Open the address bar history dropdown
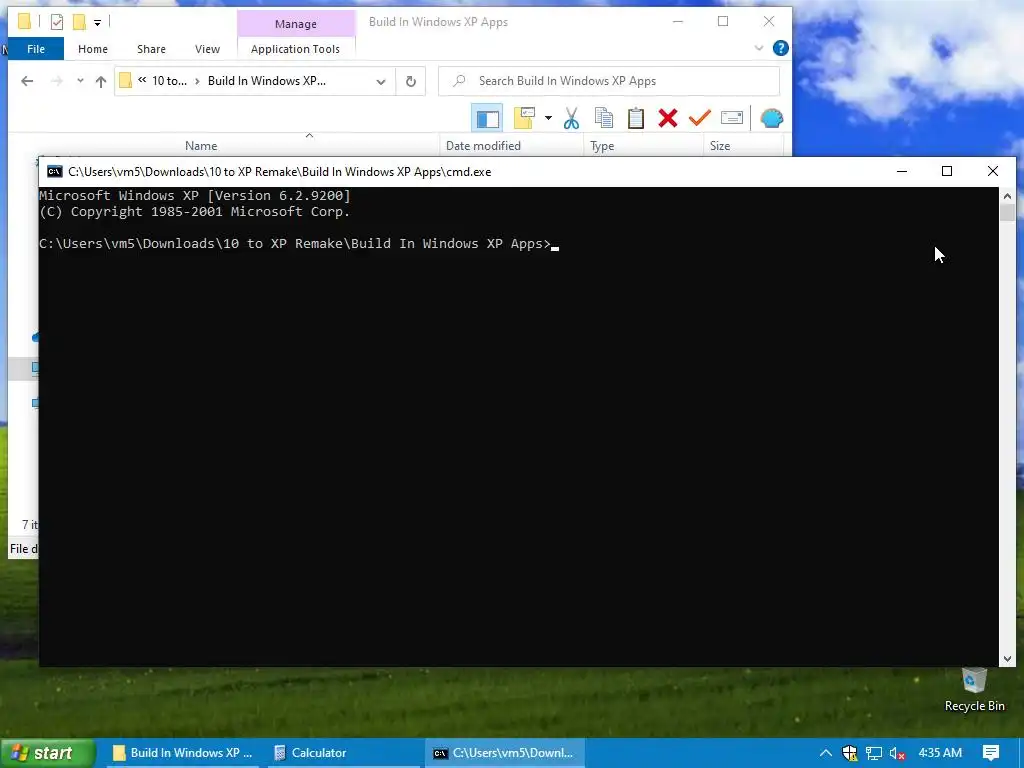 (381, 82)
